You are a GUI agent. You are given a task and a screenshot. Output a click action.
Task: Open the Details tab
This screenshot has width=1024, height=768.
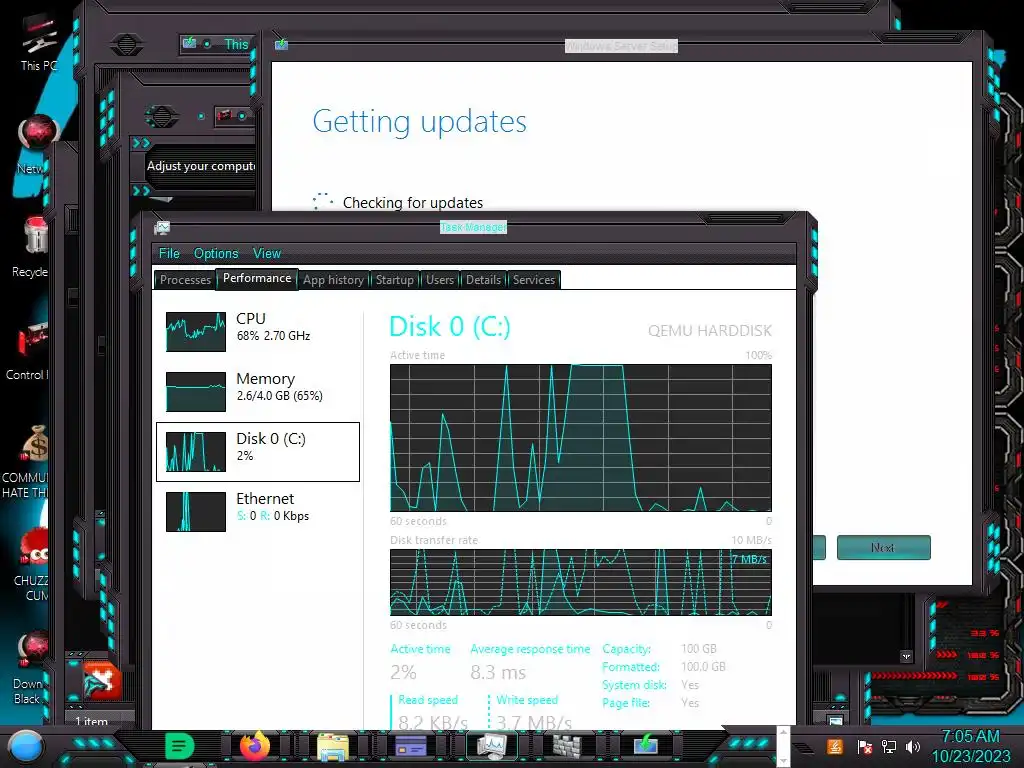(483, 280)
